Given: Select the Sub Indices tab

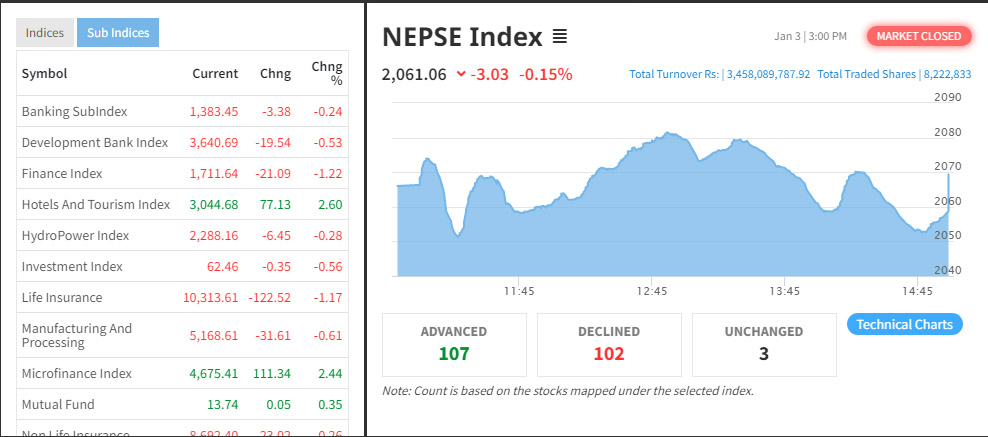Looking at the screenshot, I should 118,33.
